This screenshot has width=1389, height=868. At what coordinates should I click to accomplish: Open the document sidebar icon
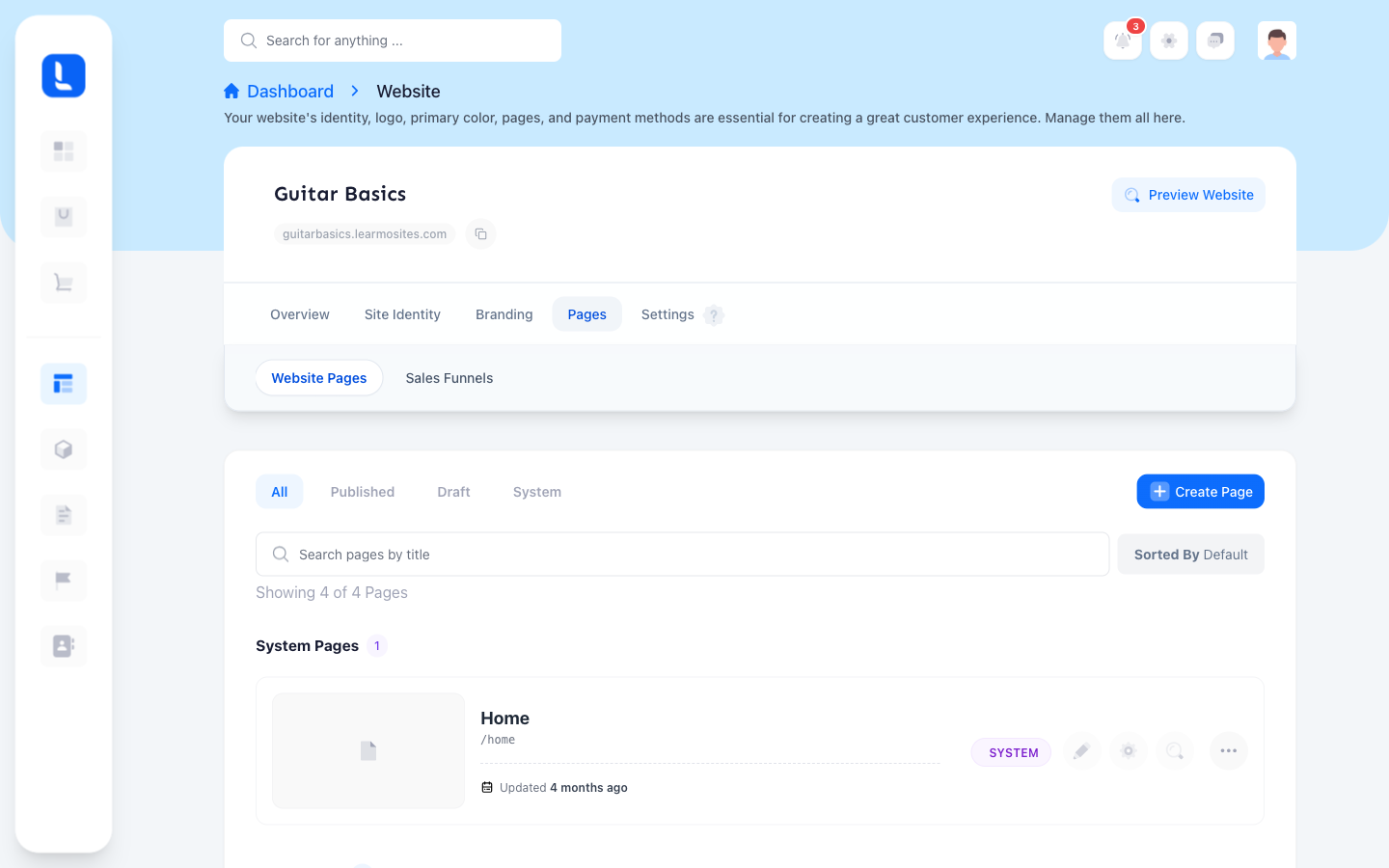[64, 515]
